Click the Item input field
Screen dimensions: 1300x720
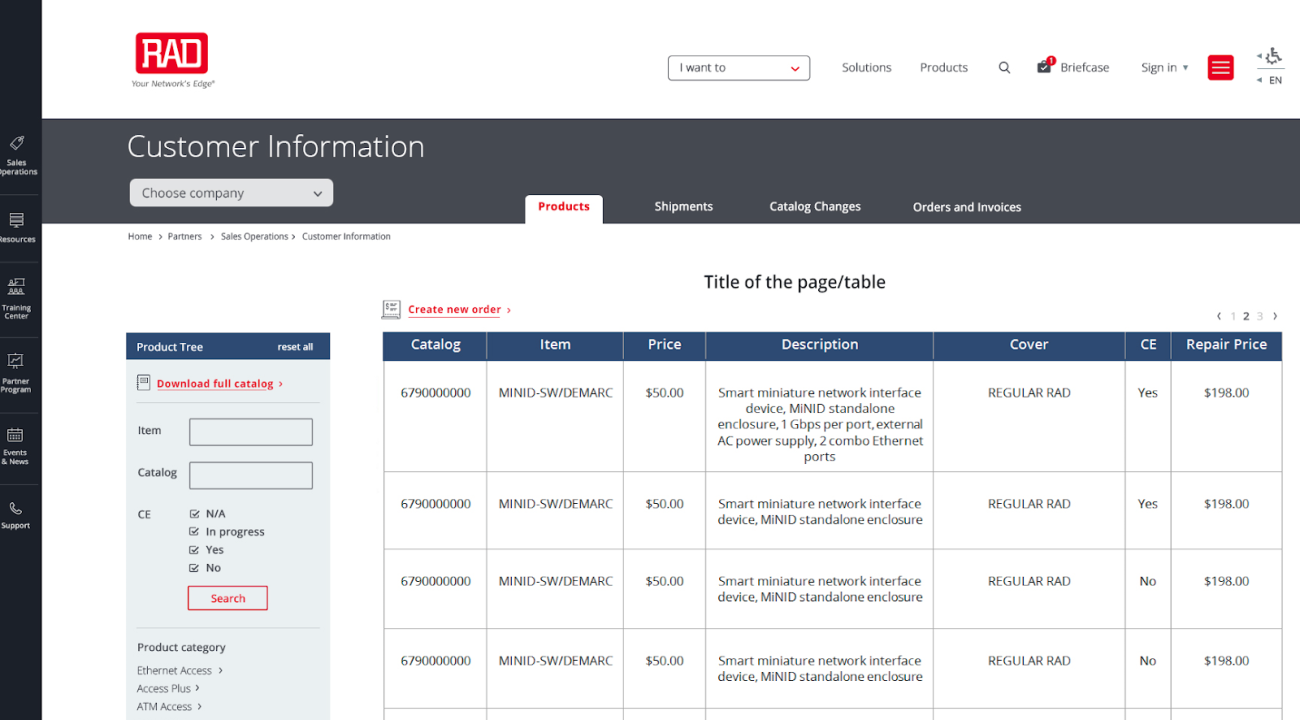(x=251, y=432)
